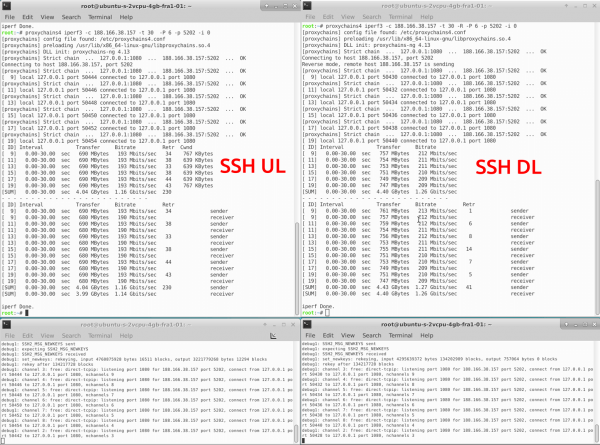Image resolution: width=600 pixels, height=445 pixels.
Task: Click the window menu icon of the top-right terminal
Action: [x=305, y=5]
